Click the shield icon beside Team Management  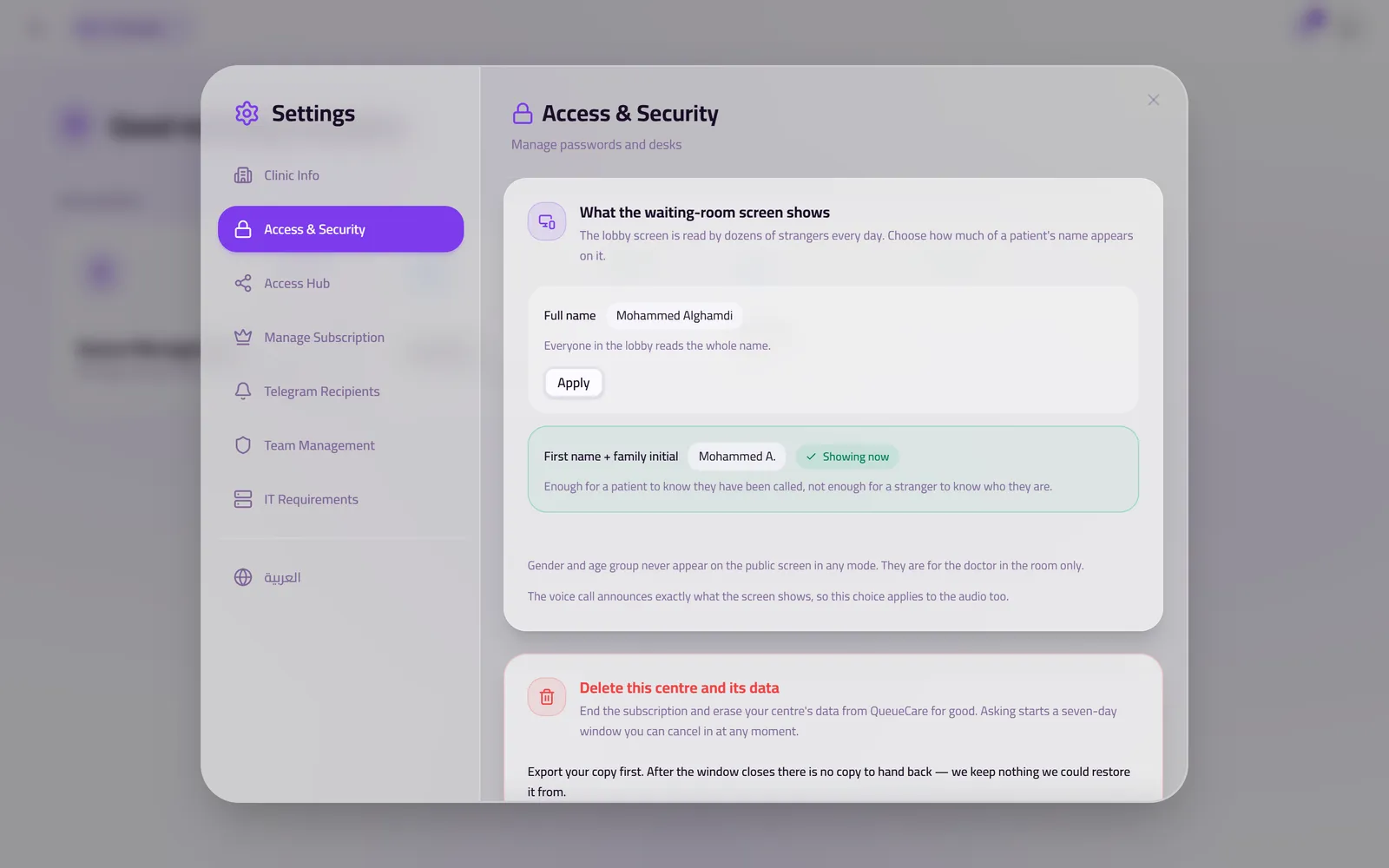[x=243, y=445]
